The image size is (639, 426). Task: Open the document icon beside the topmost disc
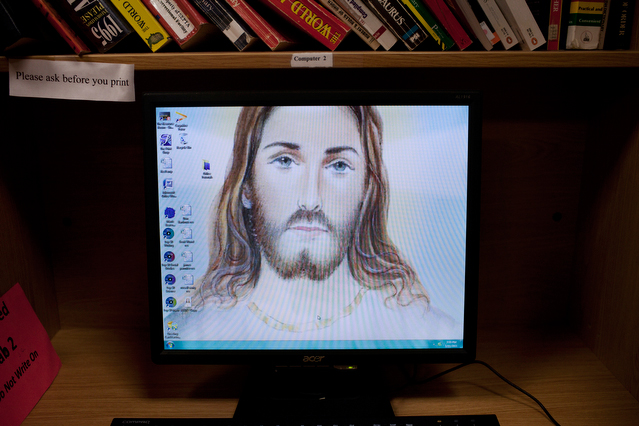(186, 234)
